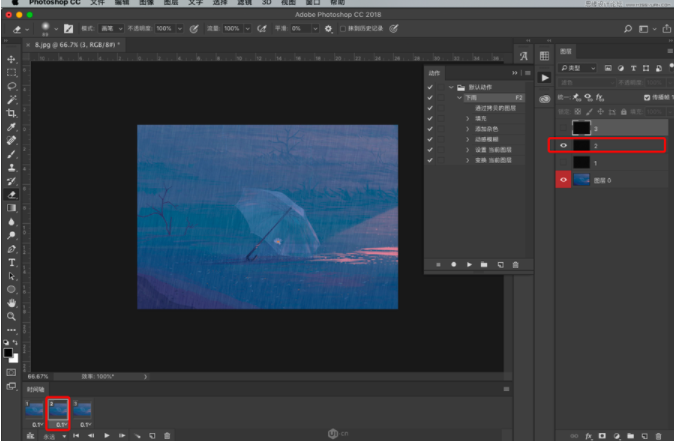Select animation frame 3 in timeline

pos(81,410)
